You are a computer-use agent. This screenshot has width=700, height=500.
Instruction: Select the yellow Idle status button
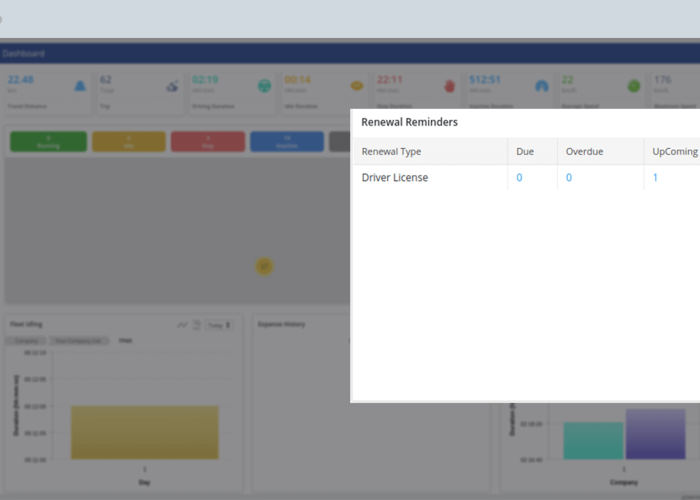[128, 141]
